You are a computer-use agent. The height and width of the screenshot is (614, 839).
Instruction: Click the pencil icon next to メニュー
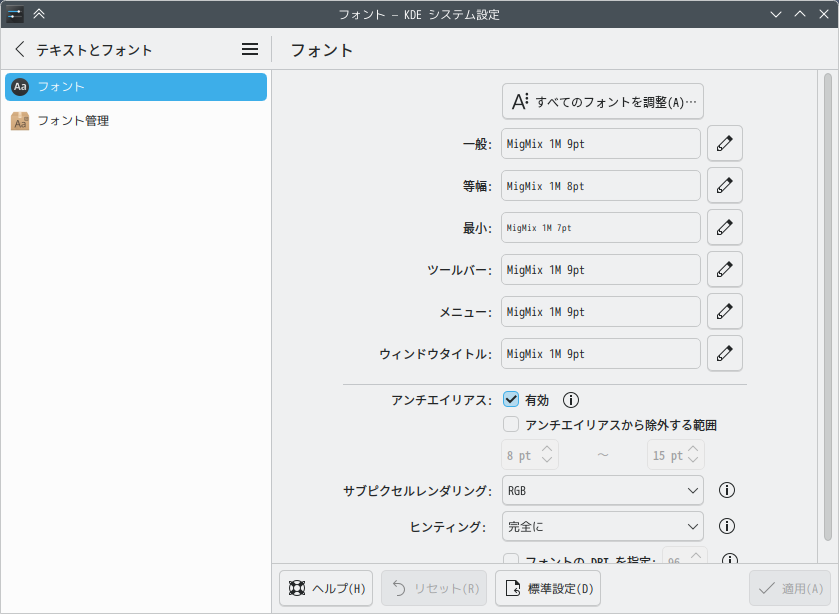[725, 312]
